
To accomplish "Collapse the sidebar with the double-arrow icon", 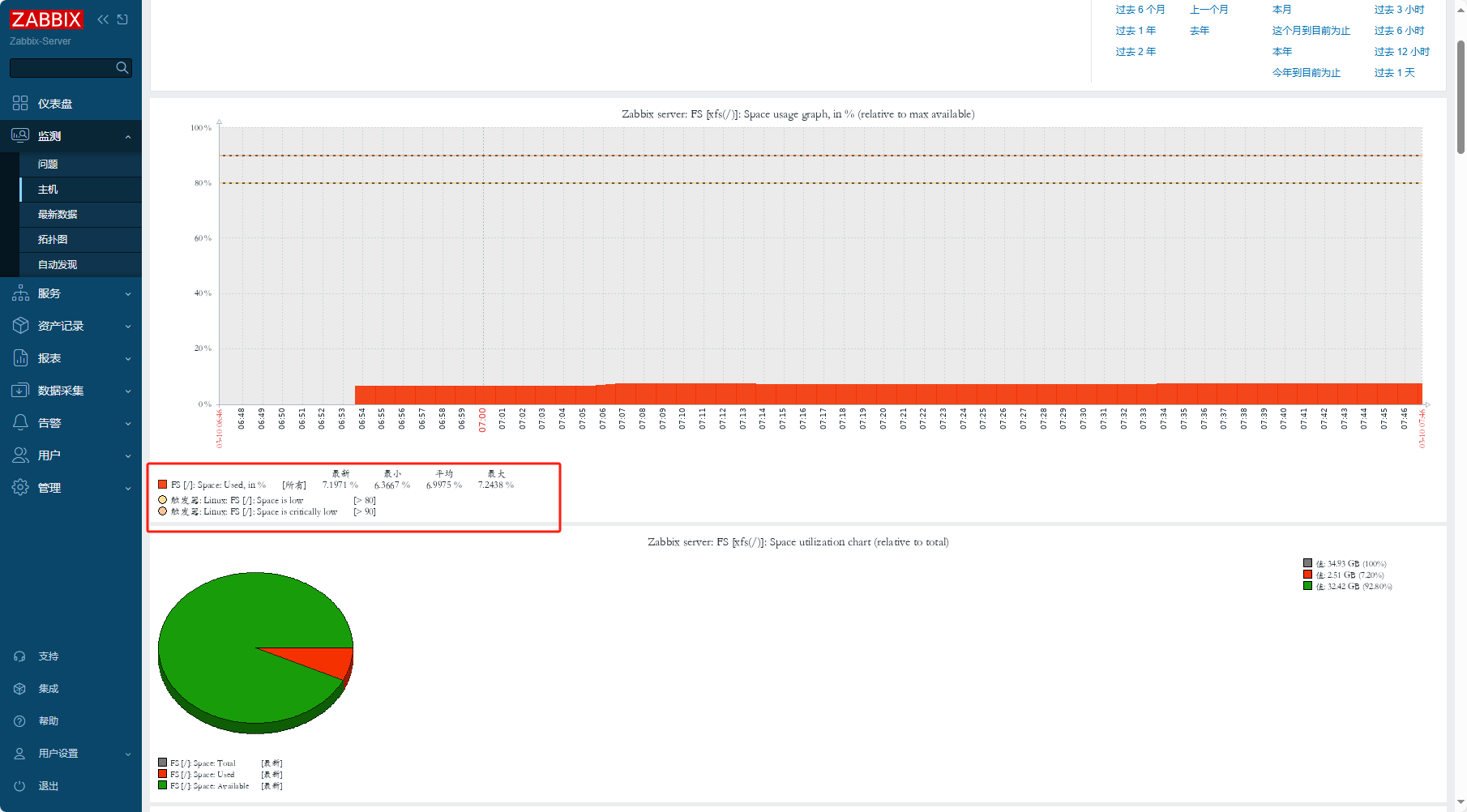I will (103, 19).
